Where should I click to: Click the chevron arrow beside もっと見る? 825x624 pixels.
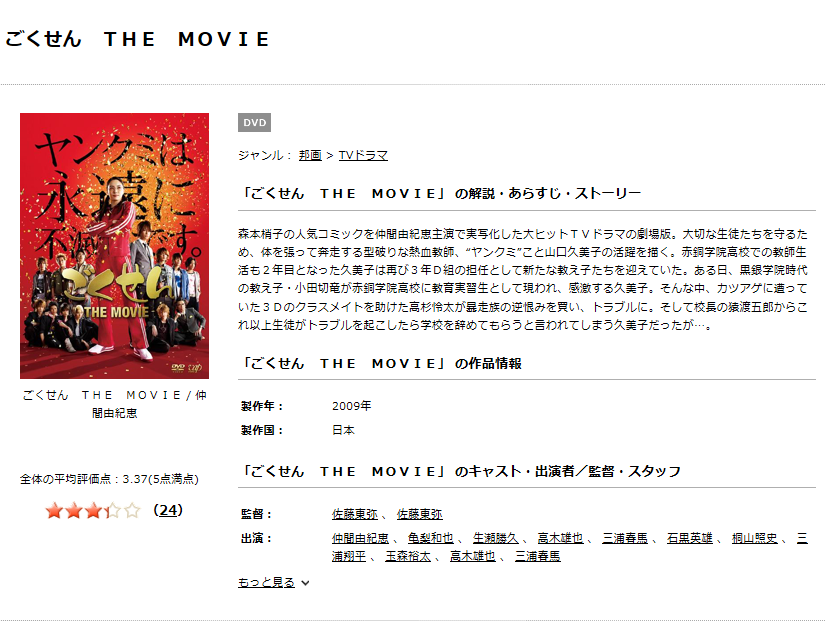coord(305,583)
